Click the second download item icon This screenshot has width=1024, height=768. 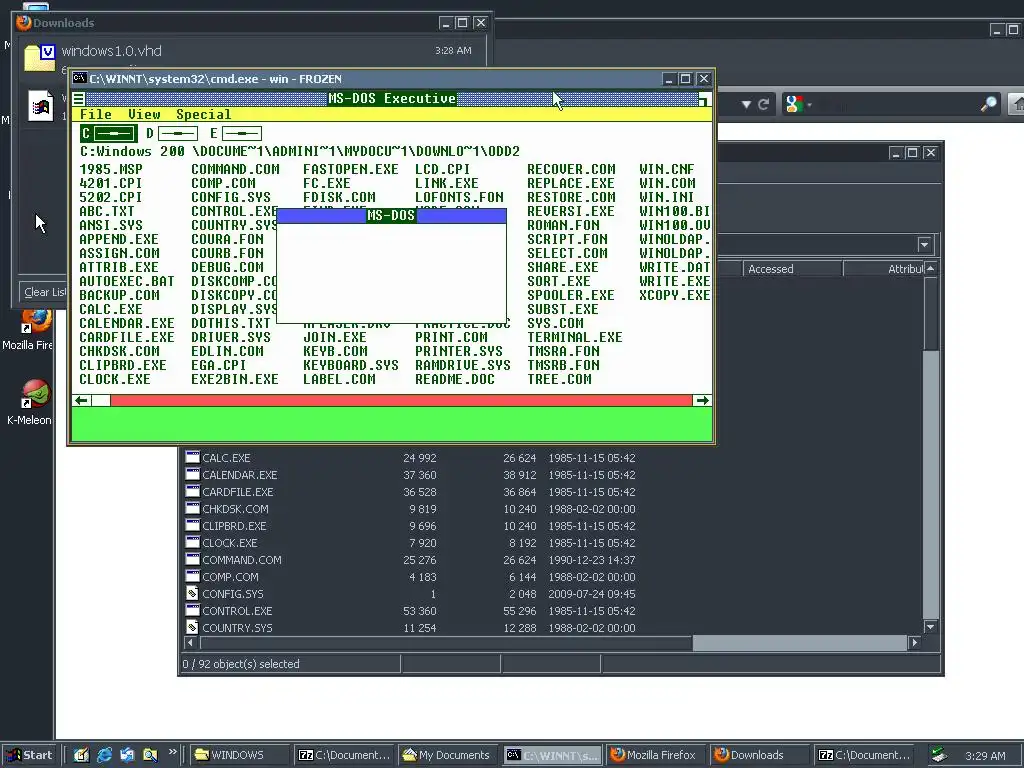[40, 104]
